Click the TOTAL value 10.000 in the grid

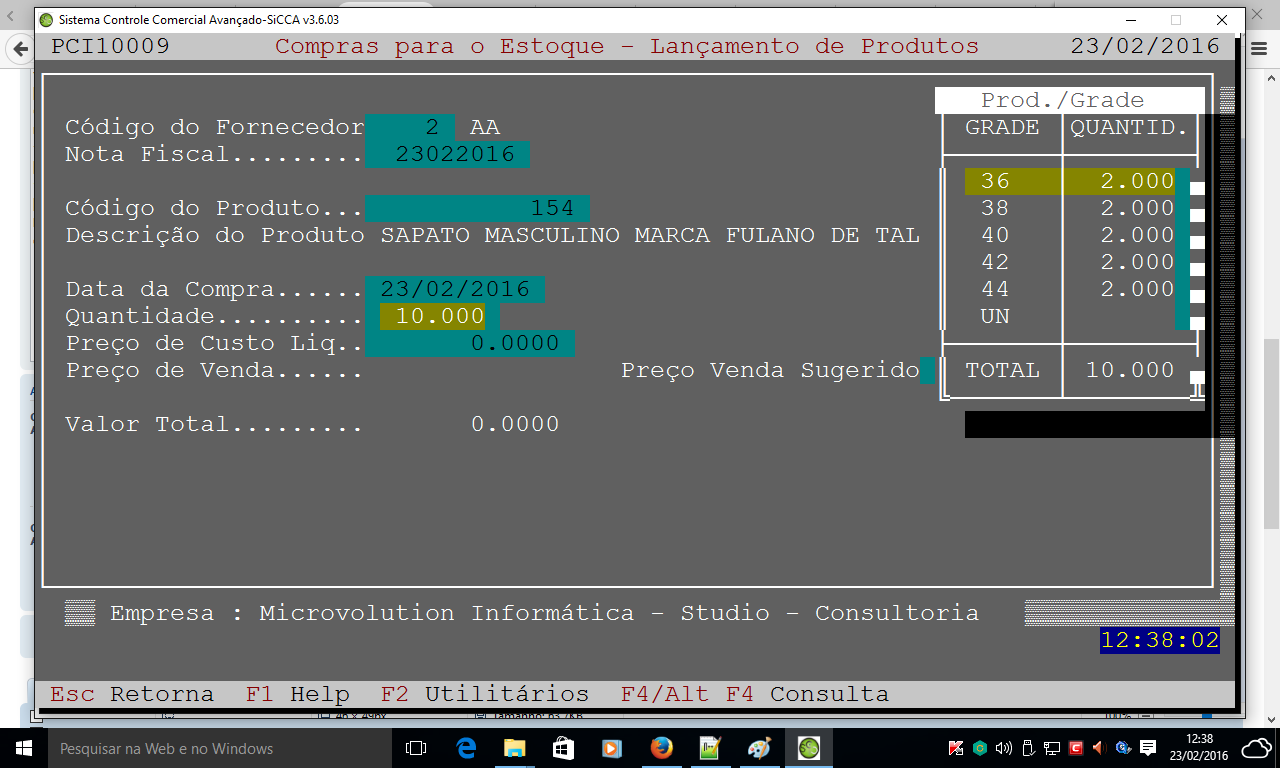[x=1130, y=370]
